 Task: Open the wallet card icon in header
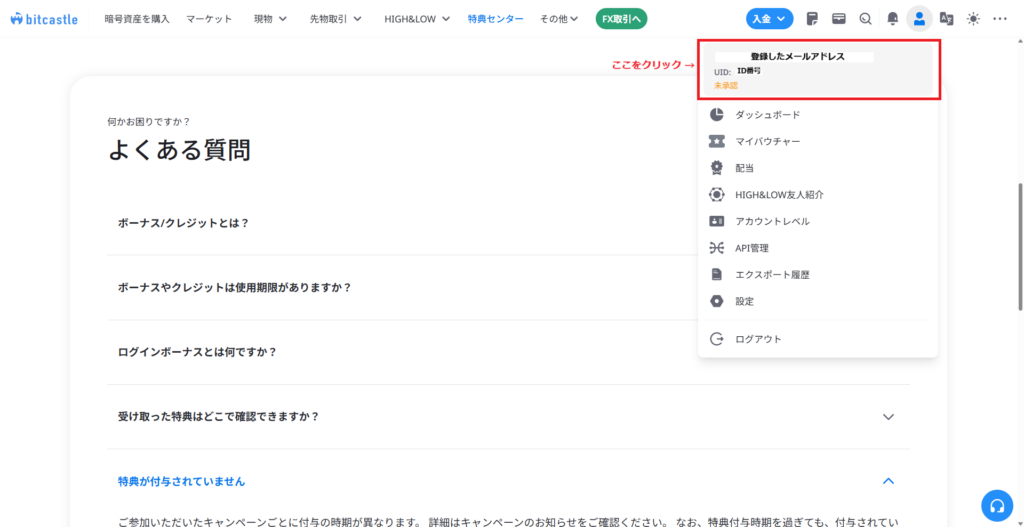click(839, 19)
